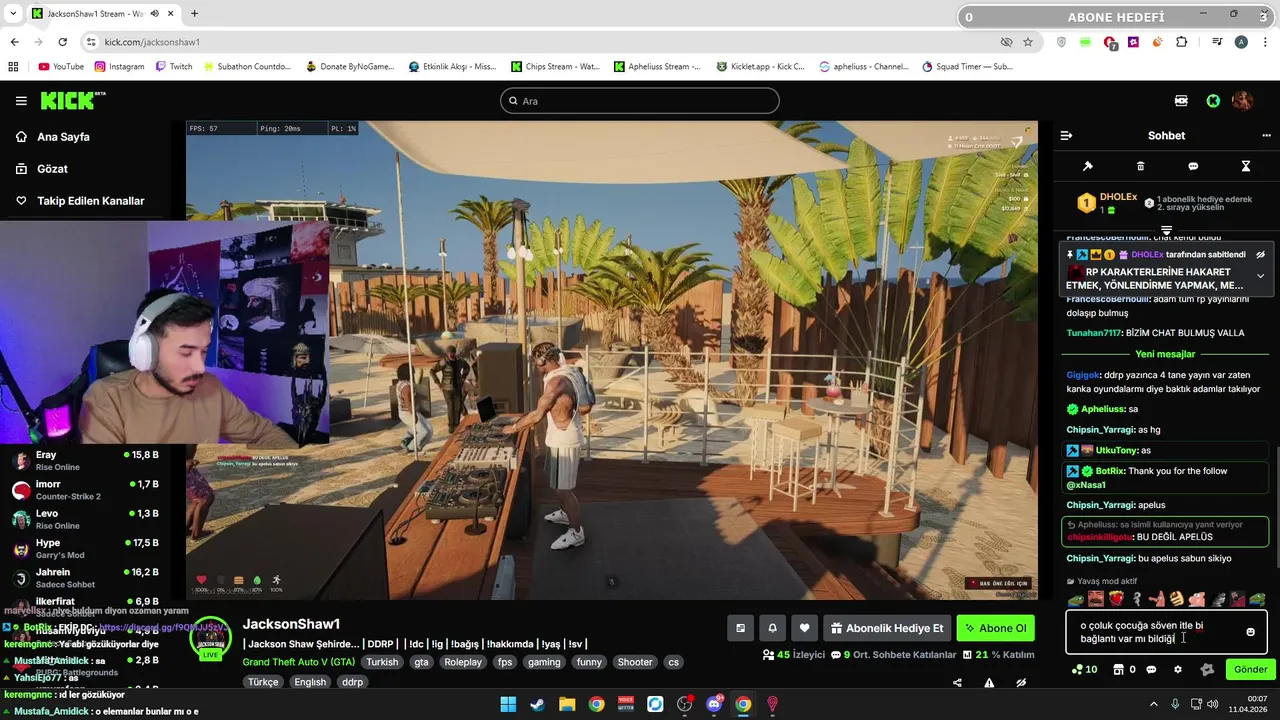
Task: Open Takip Edilen Kanallar in sidebar
Action: point(90,201)
